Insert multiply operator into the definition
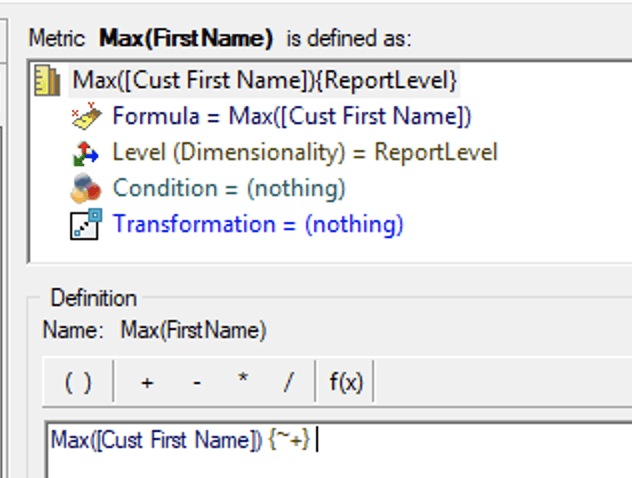The width and height of the screenshot is (632, 478). 243,381
